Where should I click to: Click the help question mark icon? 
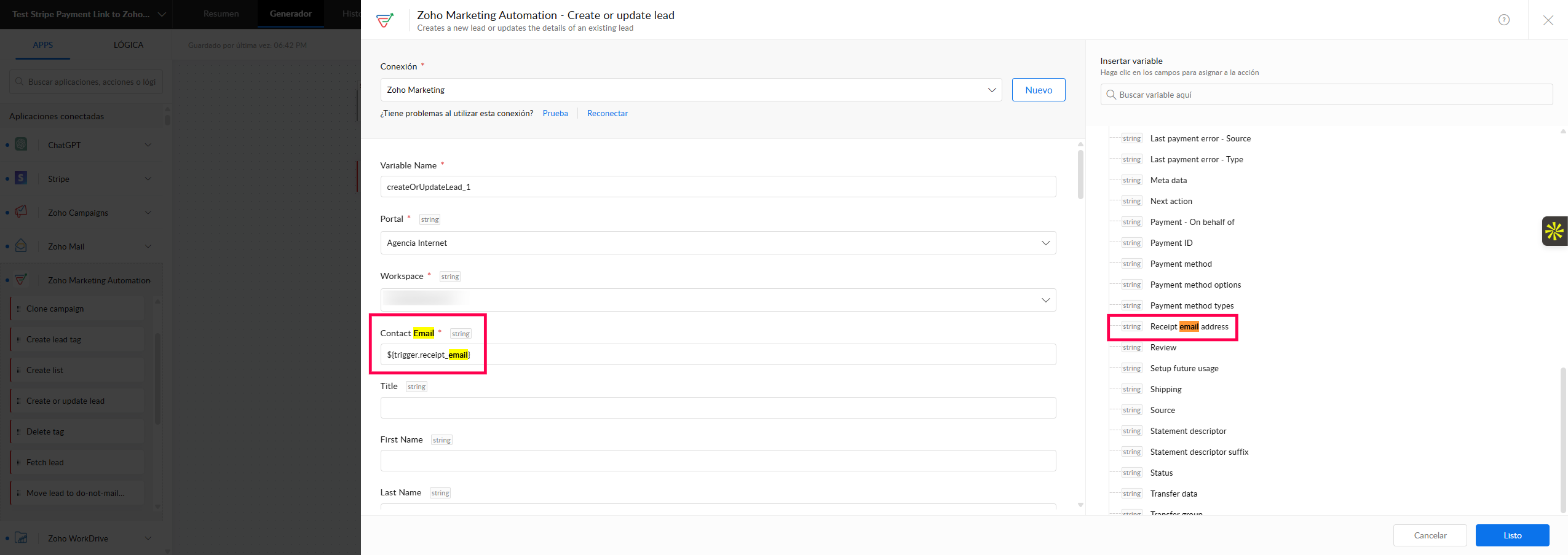click(x=1503, y=20)
